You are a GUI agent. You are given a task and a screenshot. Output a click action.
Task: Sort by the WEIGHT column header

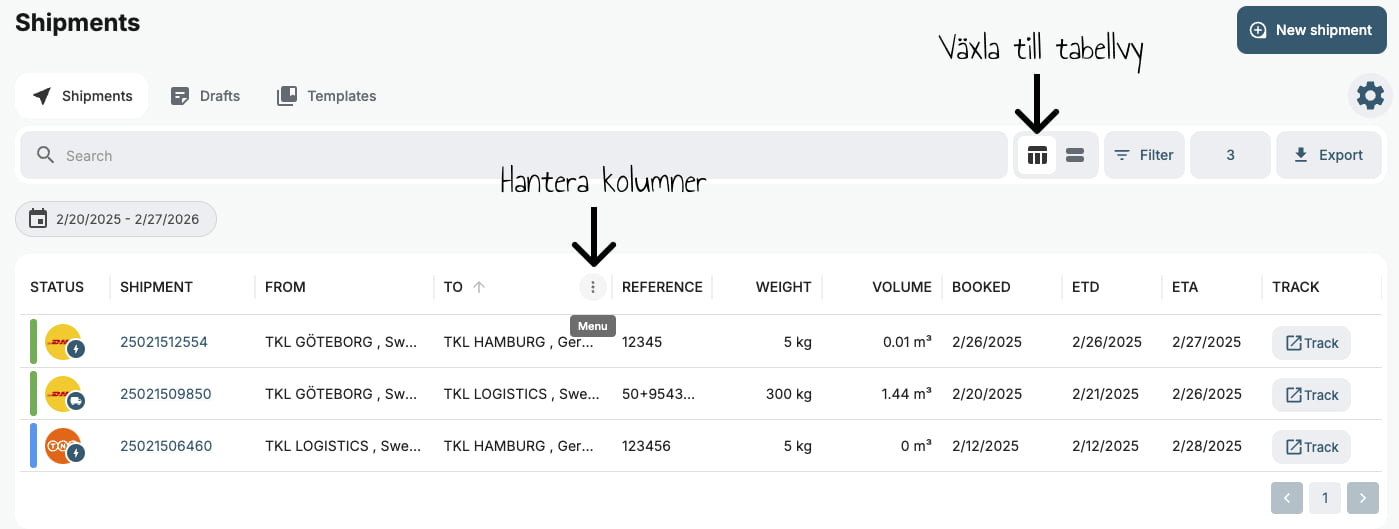coord(783,287)
